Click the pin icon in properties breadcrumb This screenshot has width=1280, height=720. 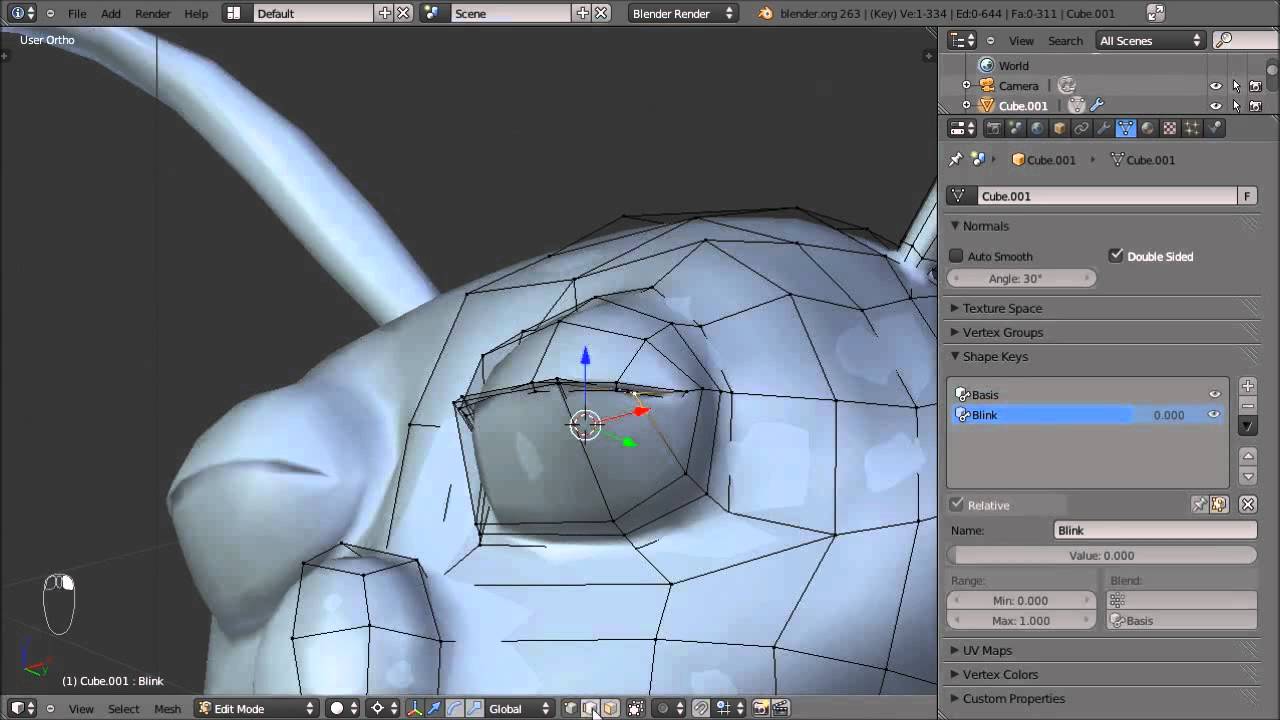click(x=955, y=159)
